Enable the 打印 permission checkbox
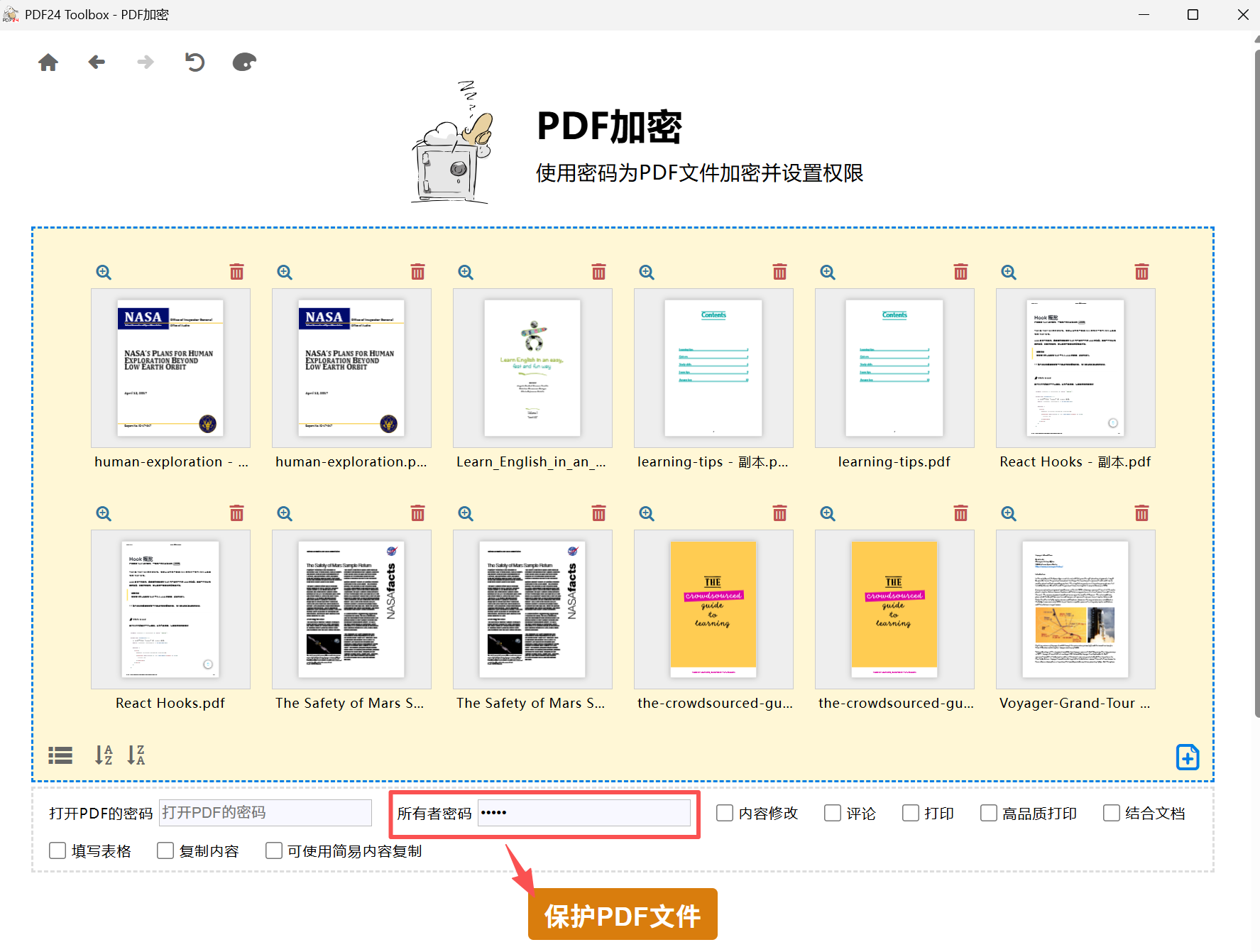 (909, 813)
